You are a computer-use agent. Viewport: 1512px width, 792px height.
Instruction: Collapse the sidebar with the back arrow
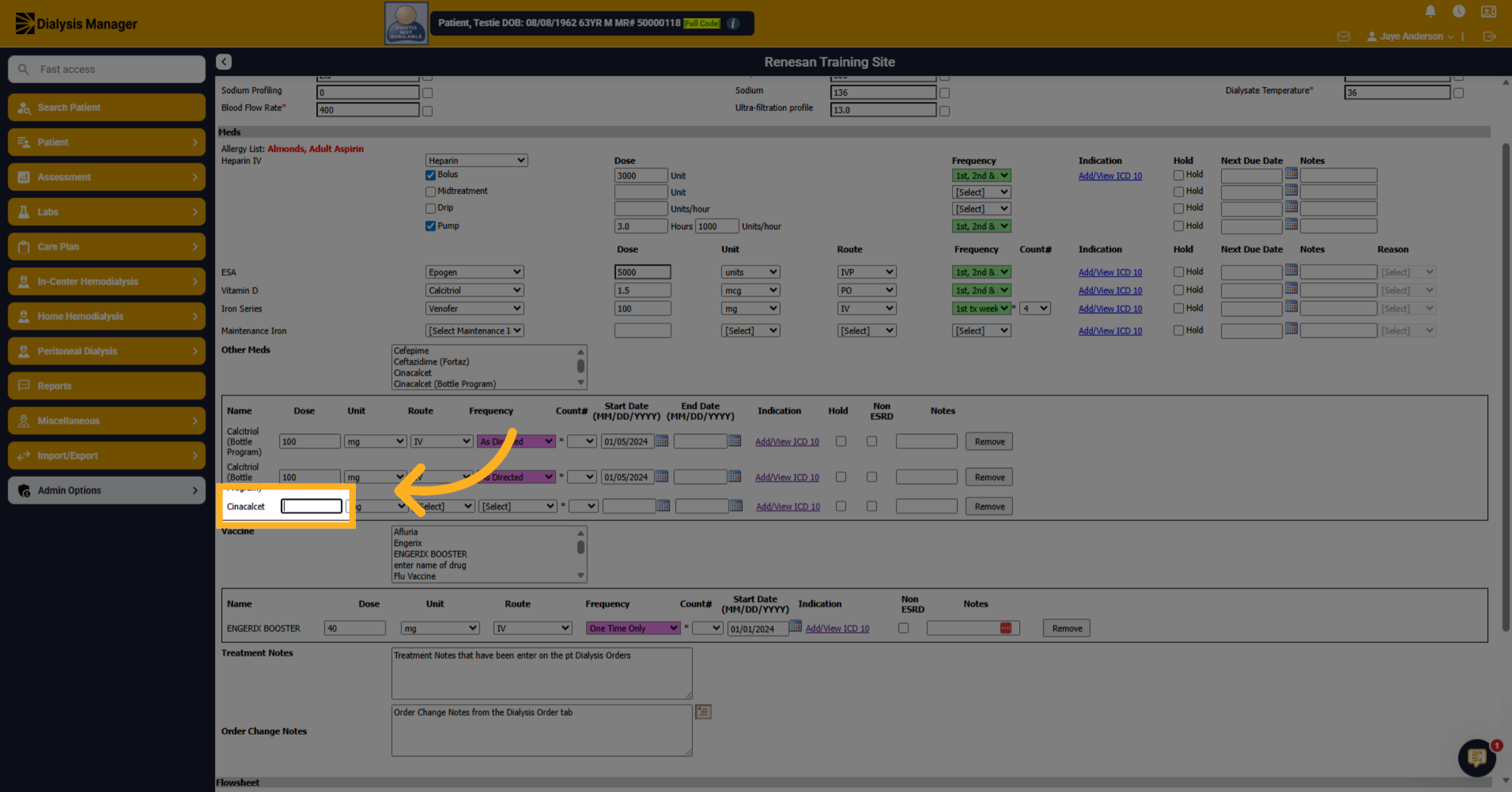coord(224,62)
